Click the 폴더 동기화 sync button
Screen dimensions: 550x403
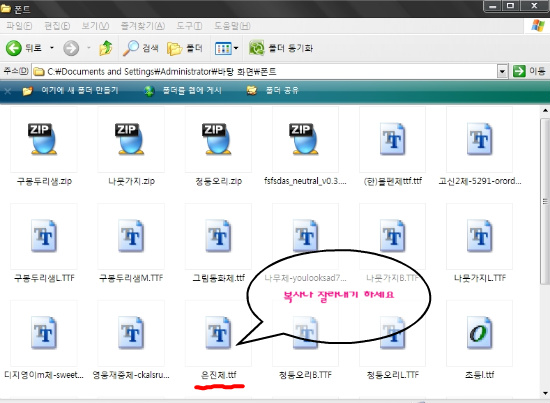pos(281,48)
